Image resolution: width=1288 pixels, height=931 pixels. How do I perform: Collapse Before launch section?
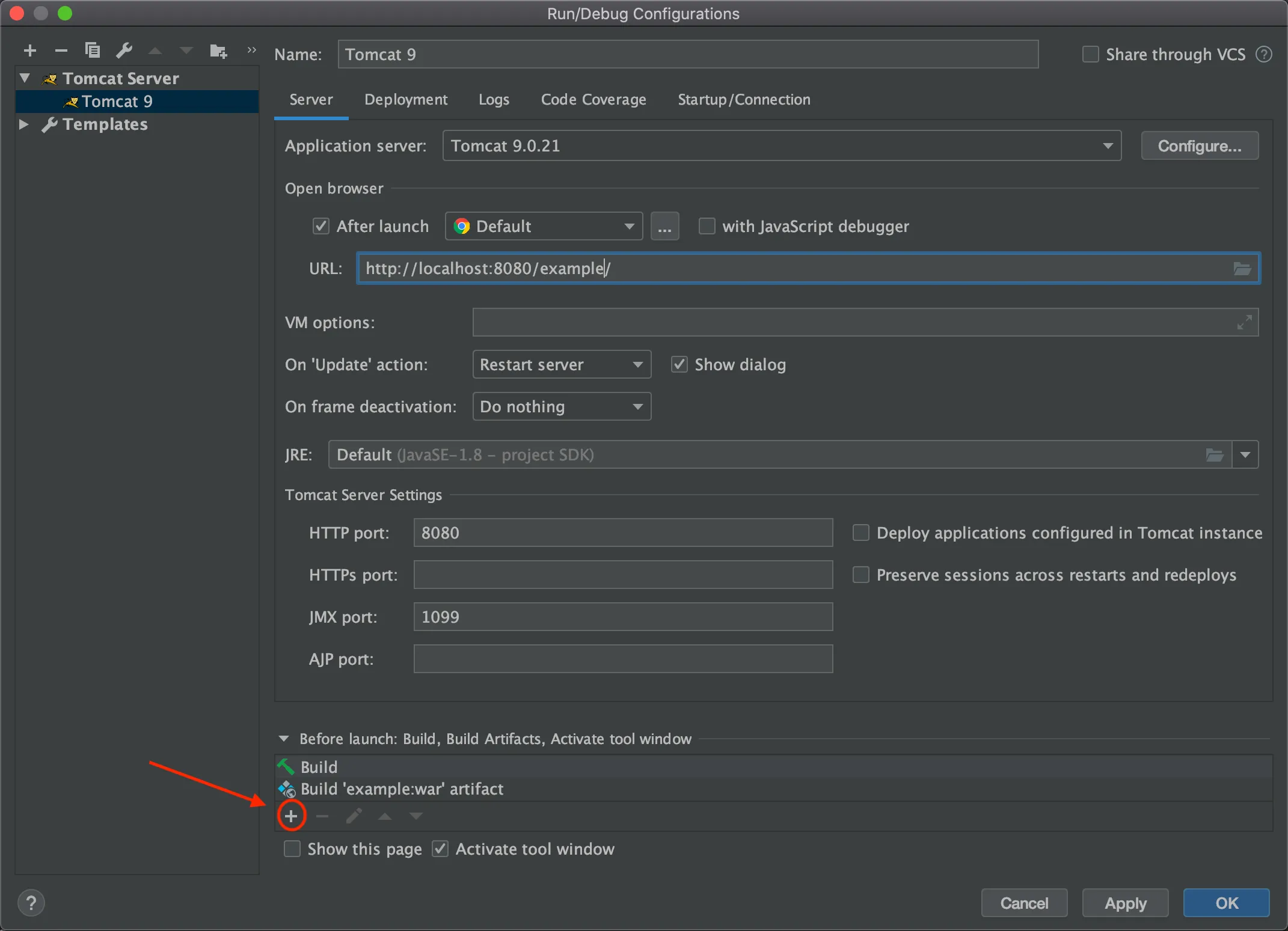[284, 739]
